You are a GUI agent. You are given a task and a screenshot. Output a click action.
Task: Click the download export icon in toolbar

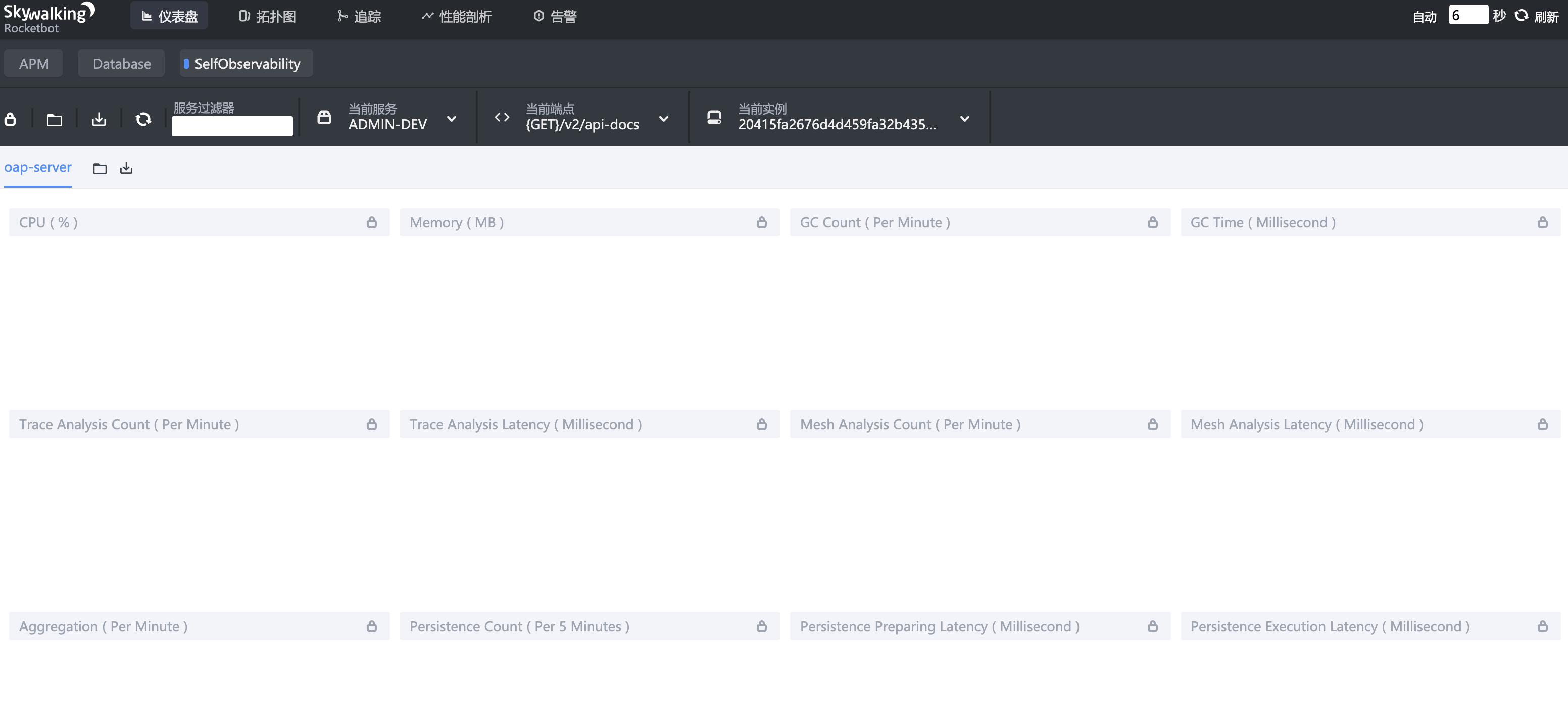99,119
